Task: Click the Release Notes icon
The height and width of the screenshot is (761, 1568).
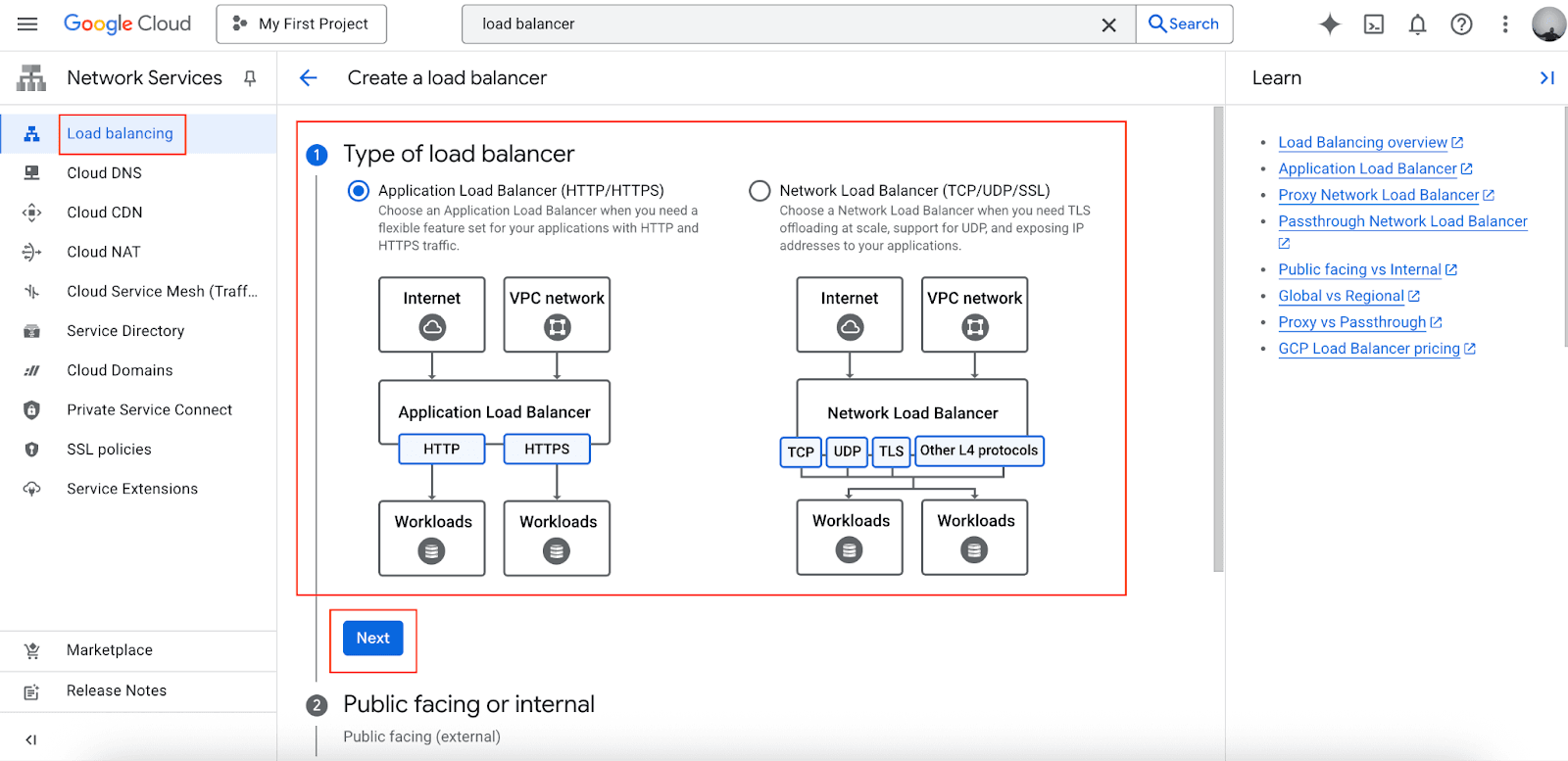Action: point(31,691)
